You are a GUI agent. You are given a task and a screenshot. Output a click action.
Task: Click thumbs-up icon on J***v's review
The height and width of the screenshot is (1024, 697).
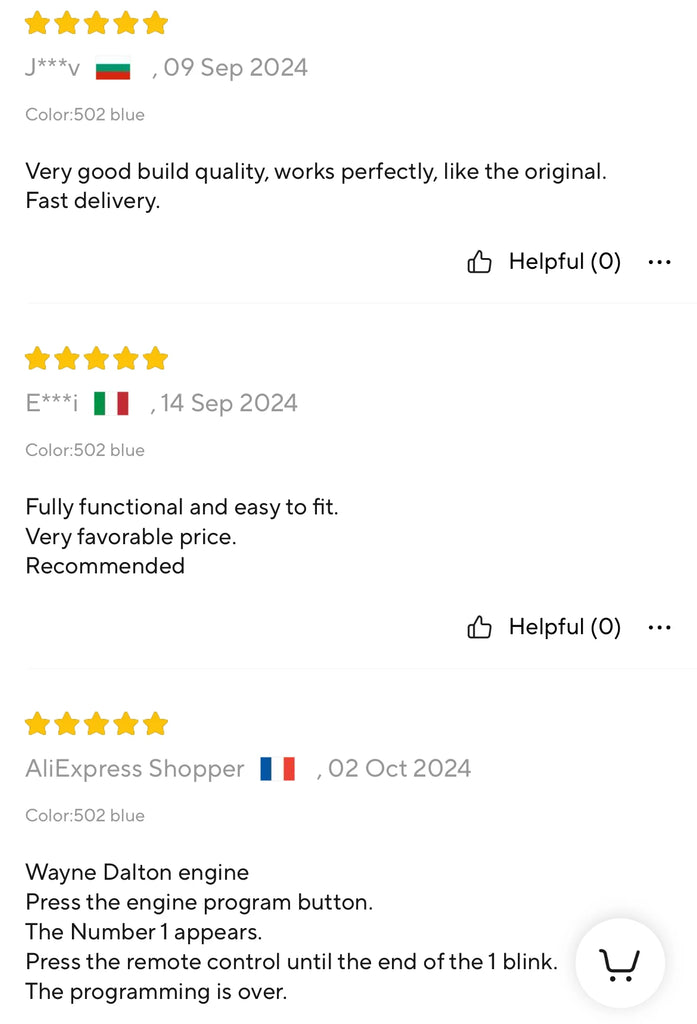tap(479, 262)
